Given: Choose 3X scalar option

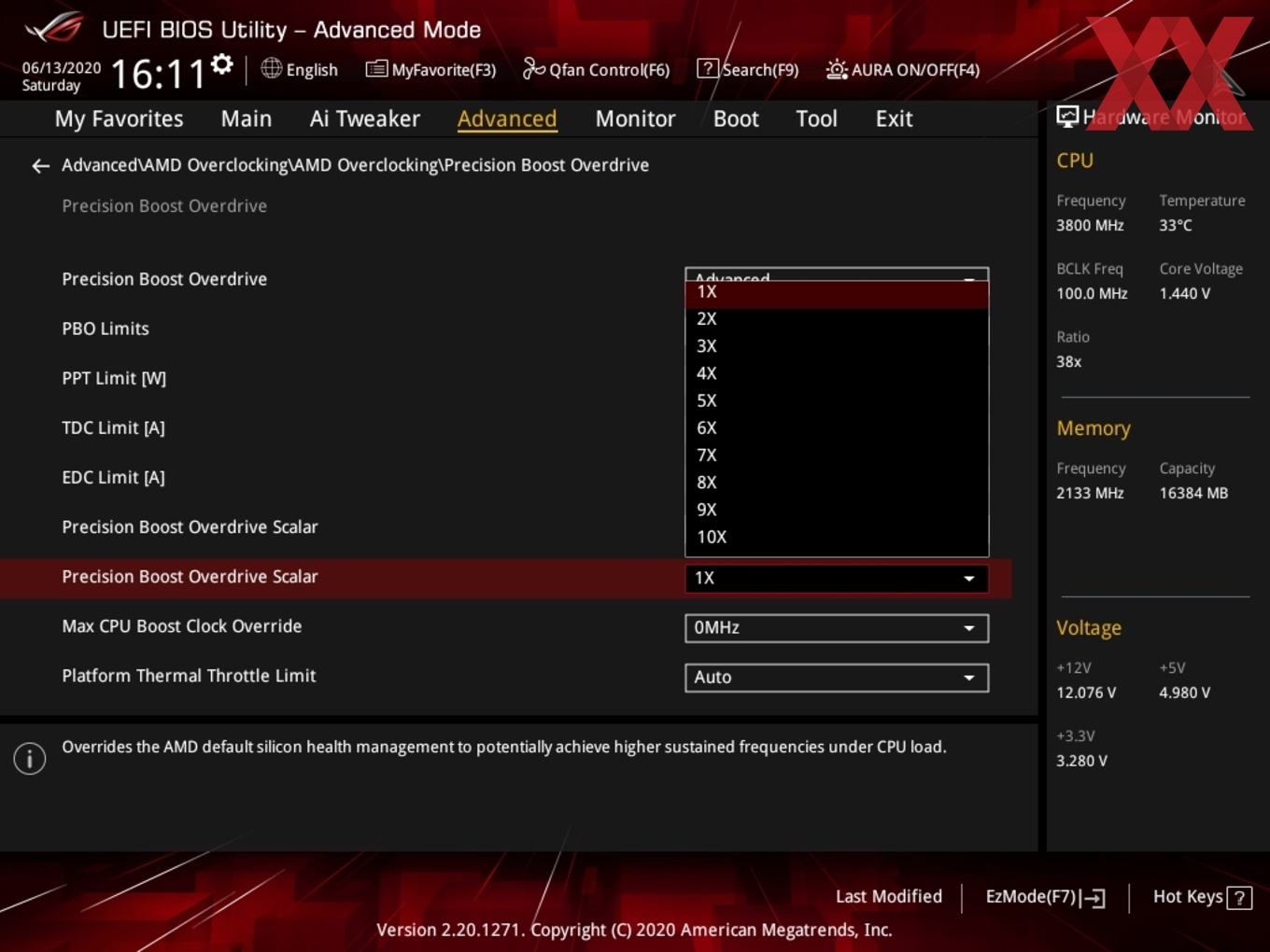Looking at the screenshot, I should pyautogui.click(x=837, y=346).
